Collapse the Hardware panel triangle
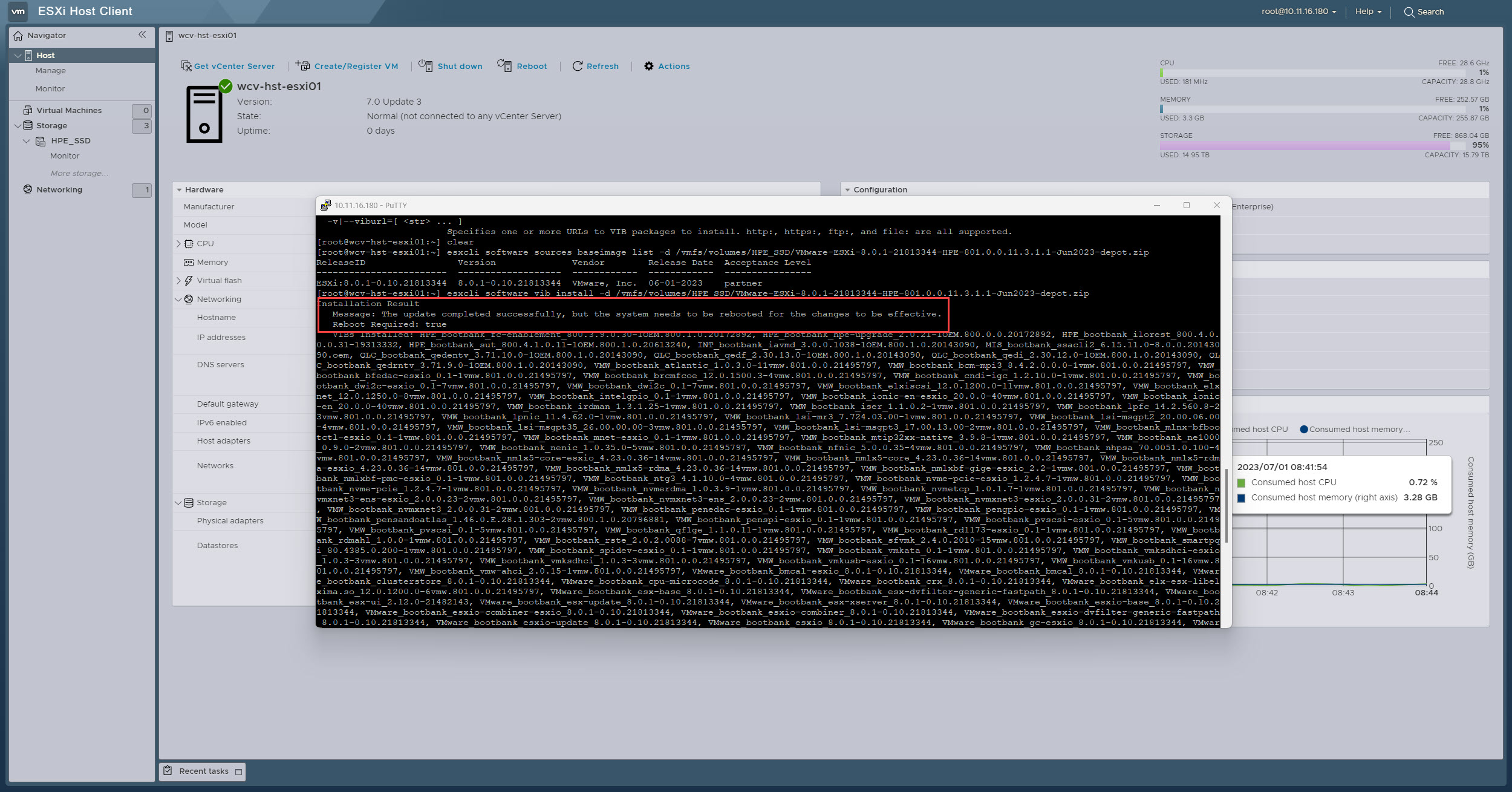This screenshot has width=1512, height=792. coord(179,190)
